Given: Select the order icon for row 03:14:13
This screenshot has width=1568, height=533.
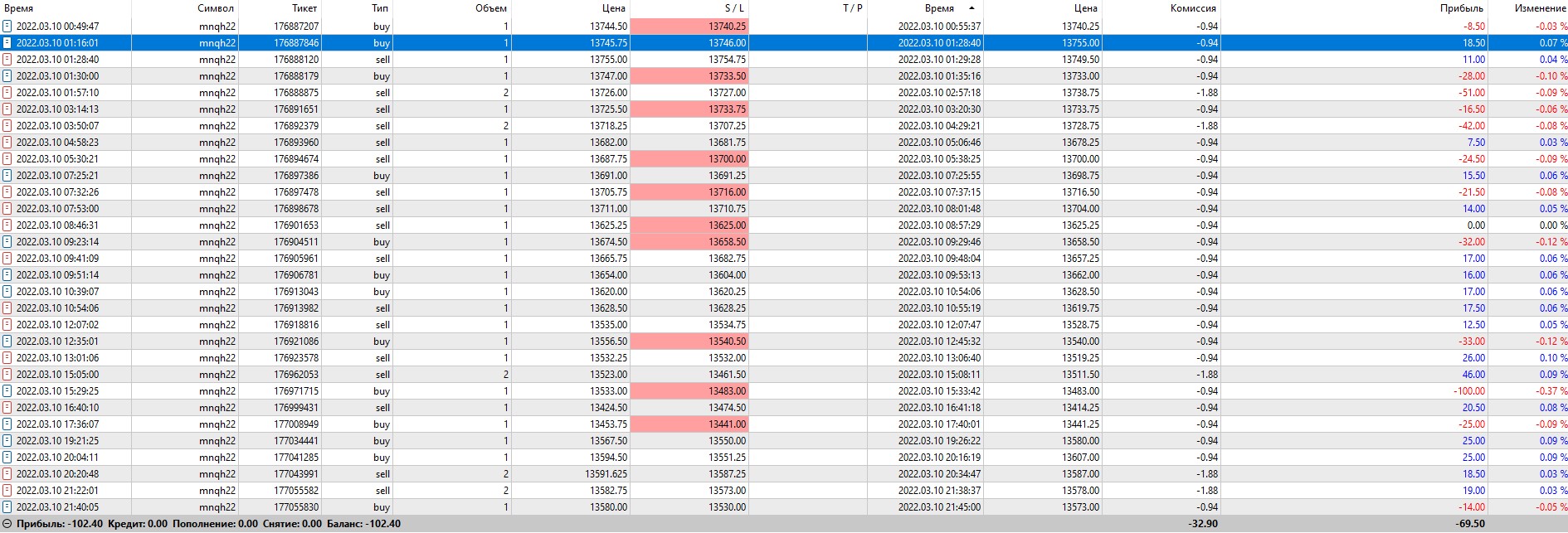Looking at the screenshot, I should click(x=7, y=109).
